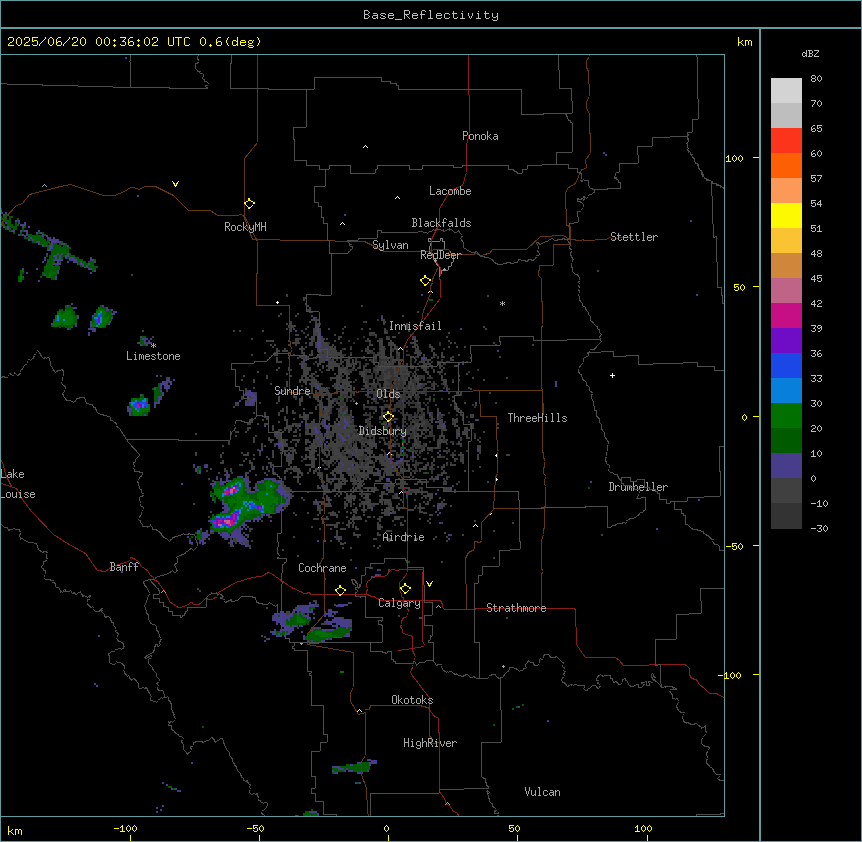Click the HighRiver label
The height and width of the screenshot is (842, 862).
click(430, 743)
